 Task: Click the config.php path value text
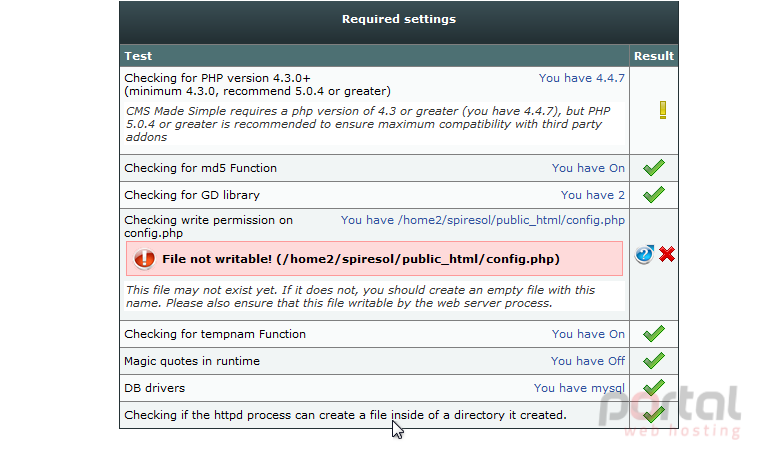click(x=483, y=220)
